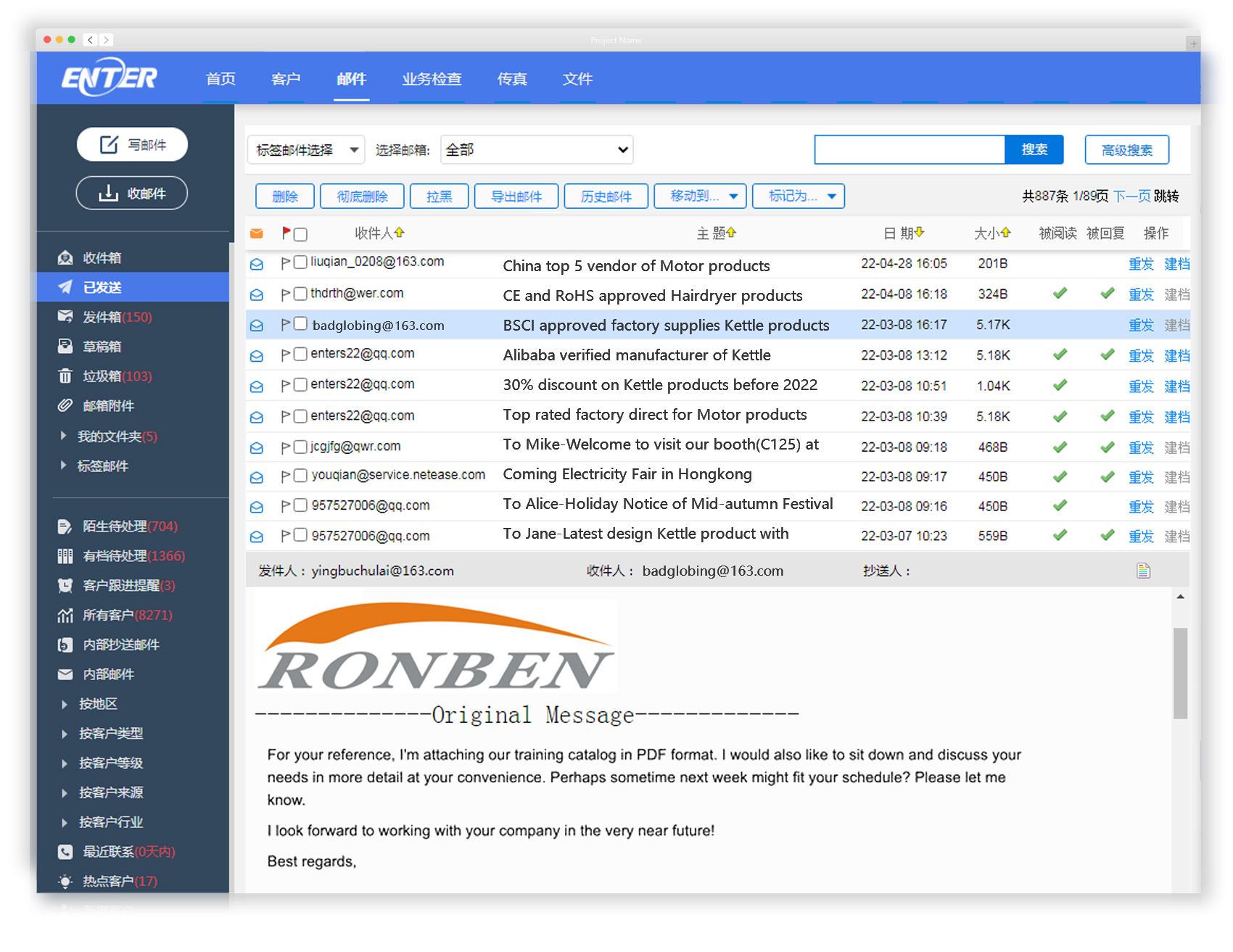The width and height of the screenshot is (1233, 952).
Task: Expand 我的文件夹(5) tree
Action: pos(63,436)
